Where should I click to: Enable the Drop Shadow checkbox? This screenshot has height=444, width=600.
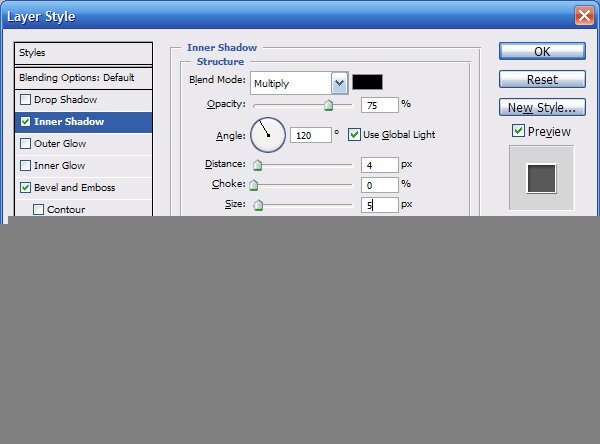[25, 100]
